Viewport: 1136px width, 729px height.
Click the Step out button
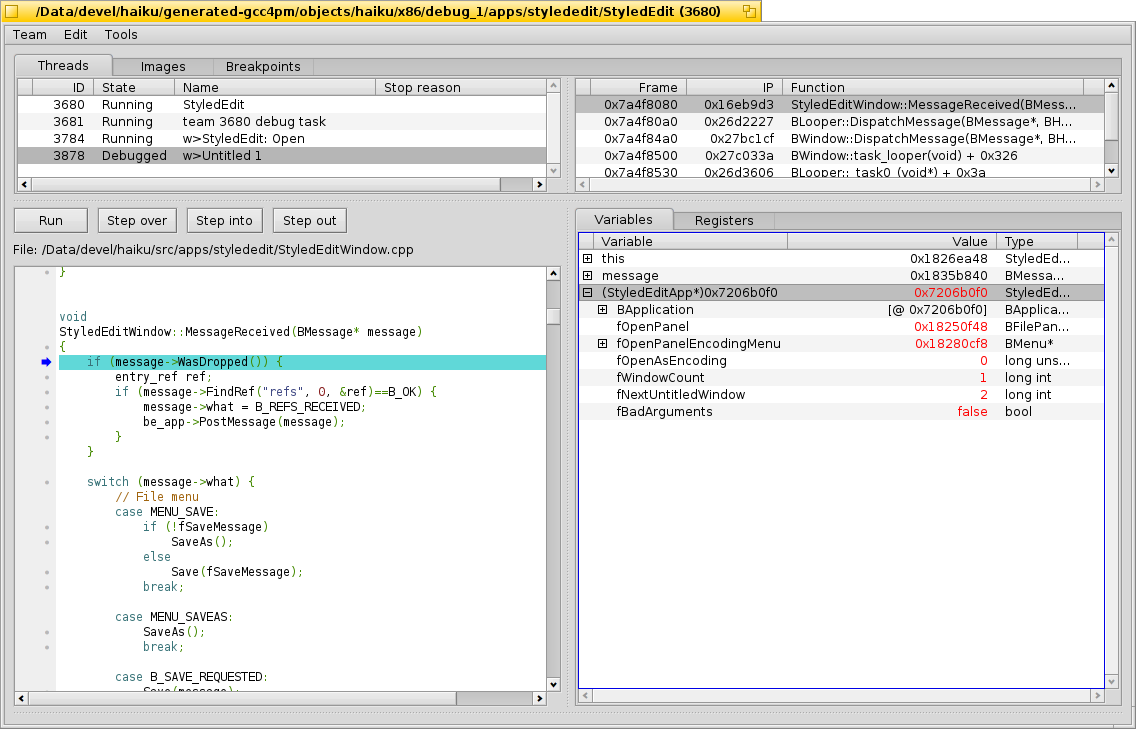point(310,220)
